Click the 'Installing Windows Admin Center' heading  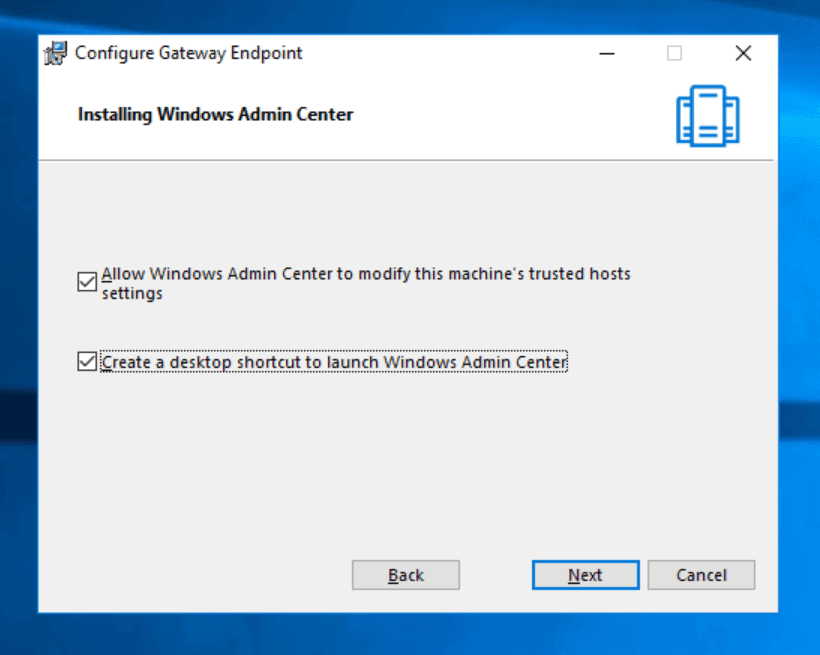(215, 114)
